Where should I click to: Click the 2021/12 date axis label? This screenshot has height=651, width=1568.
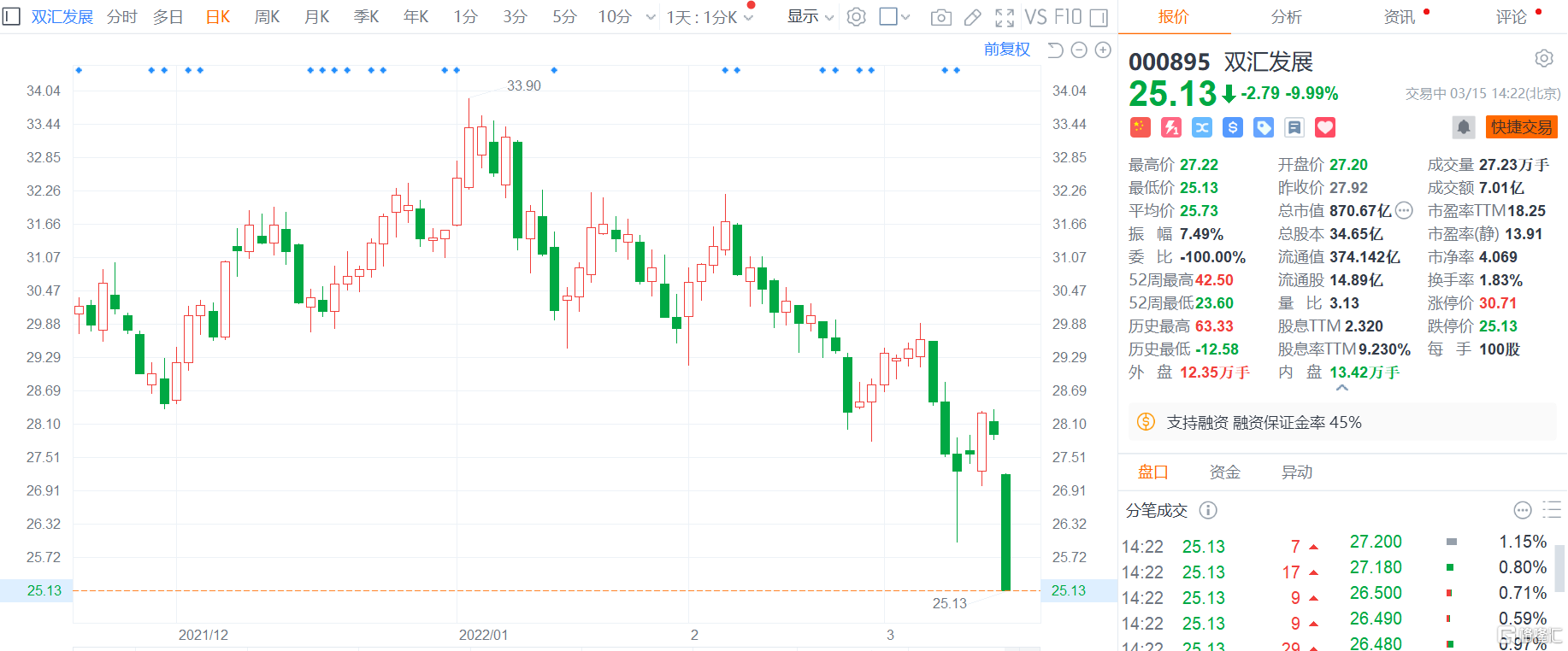coord(203,635)
